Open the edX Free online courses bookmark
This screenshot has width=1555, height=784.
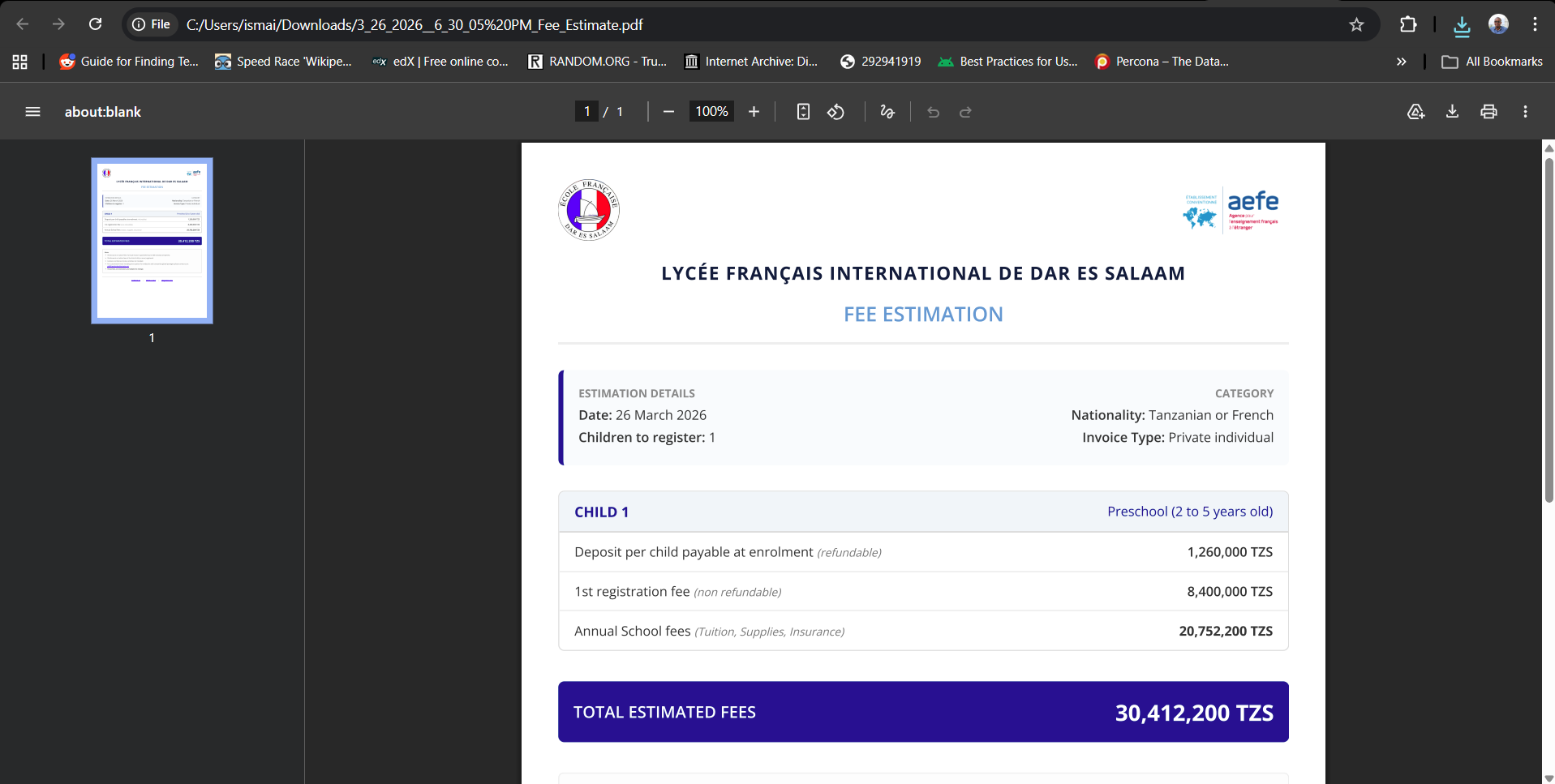click(440, 62)
